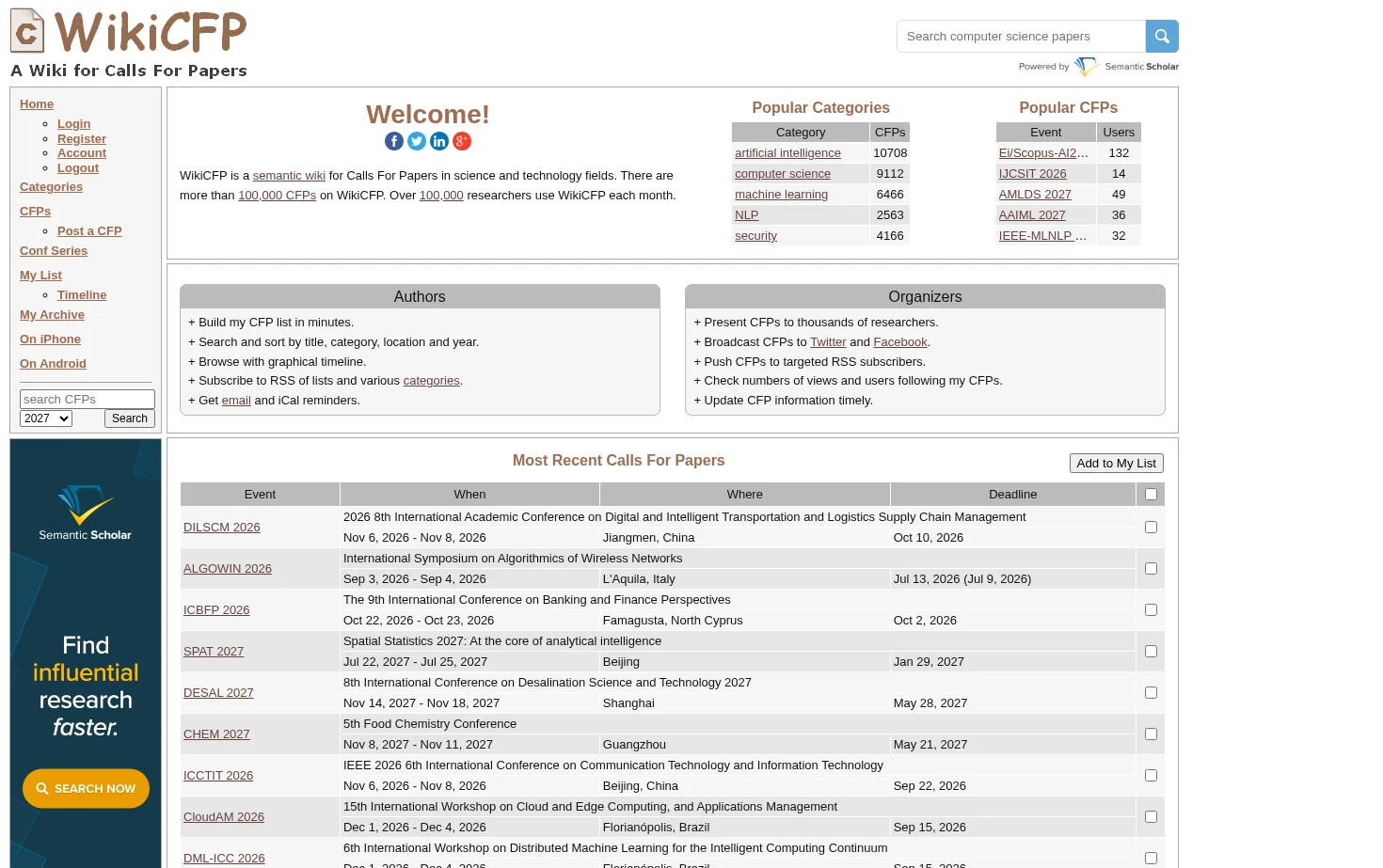Viewport: 1383px width, 868px height.
Task: Open the AMLDS 2027 popular CFP
Action: tap(1035, 195)
